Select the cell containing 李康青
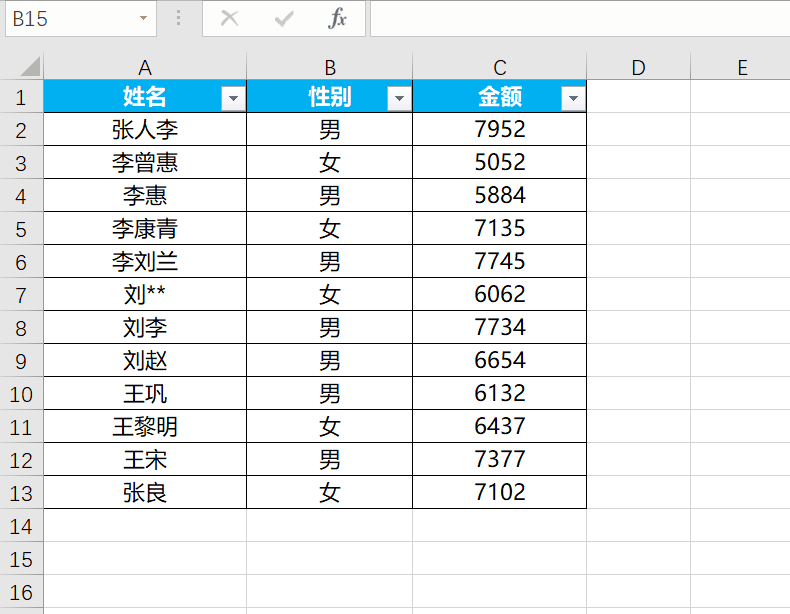This screenshot has height=614, width=790. [145, 228]
